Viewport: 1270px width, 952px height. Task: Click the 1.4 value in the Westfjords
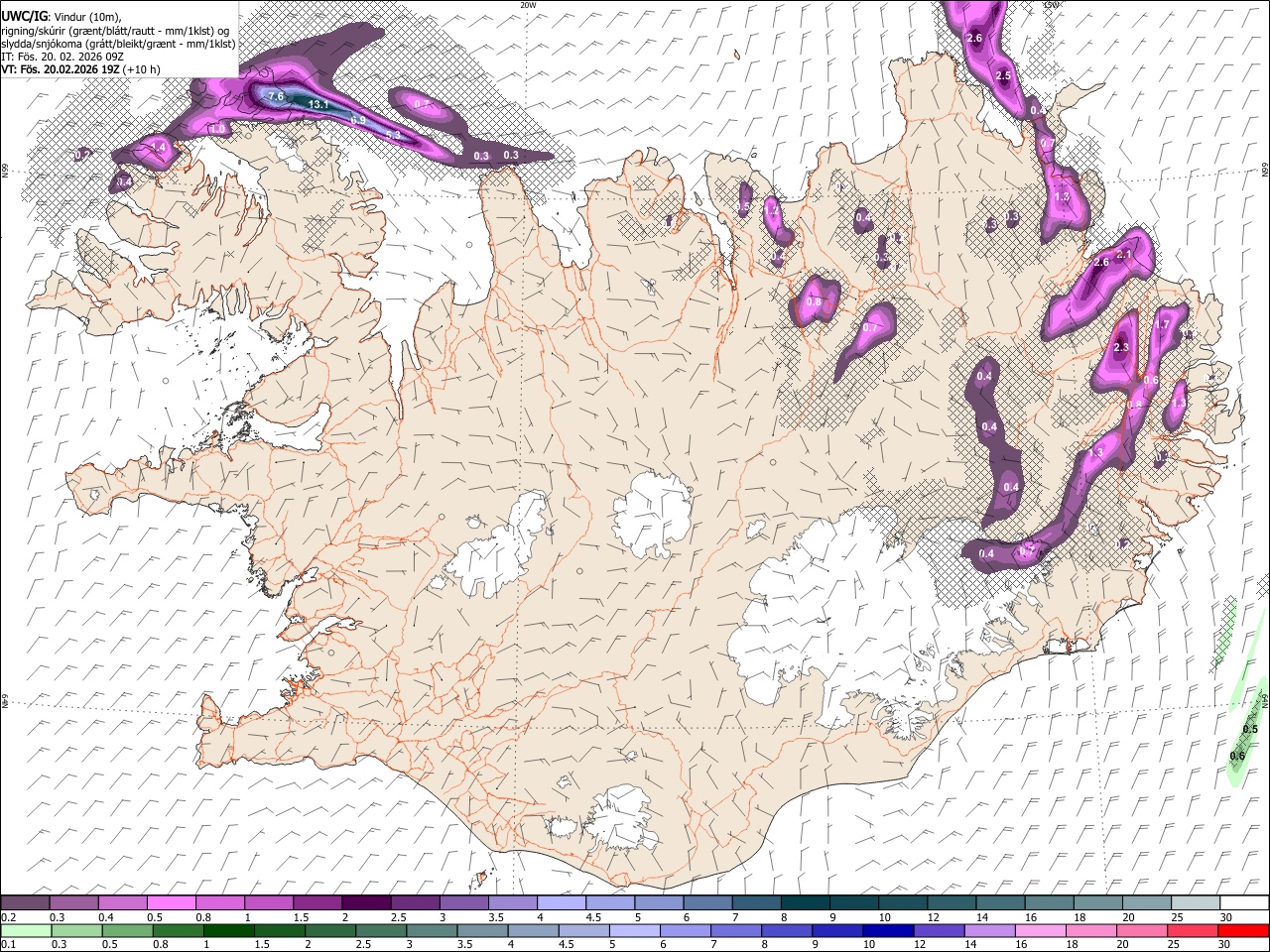[x=159, y=147]
